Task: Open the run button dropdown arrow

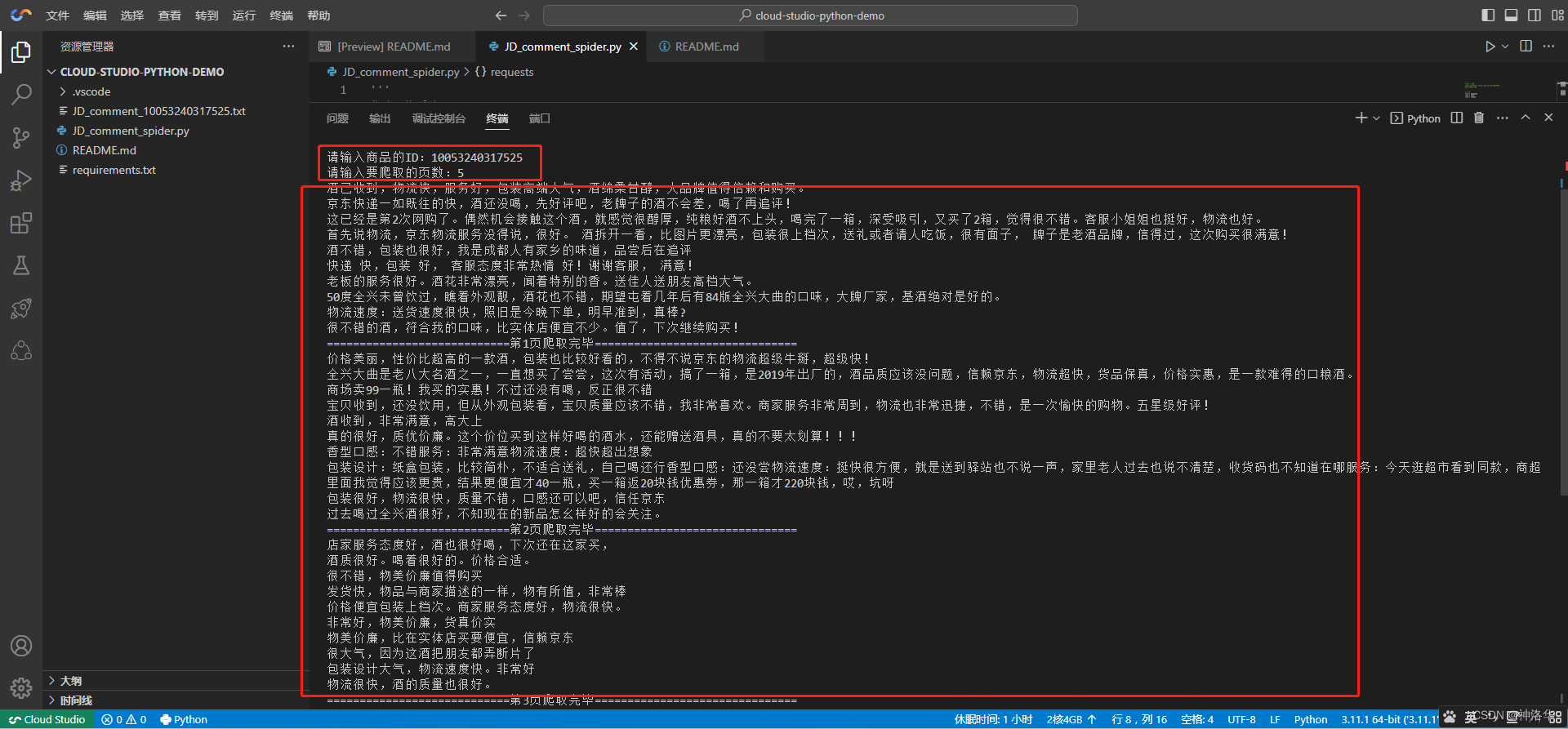Action: (1505, 47)
